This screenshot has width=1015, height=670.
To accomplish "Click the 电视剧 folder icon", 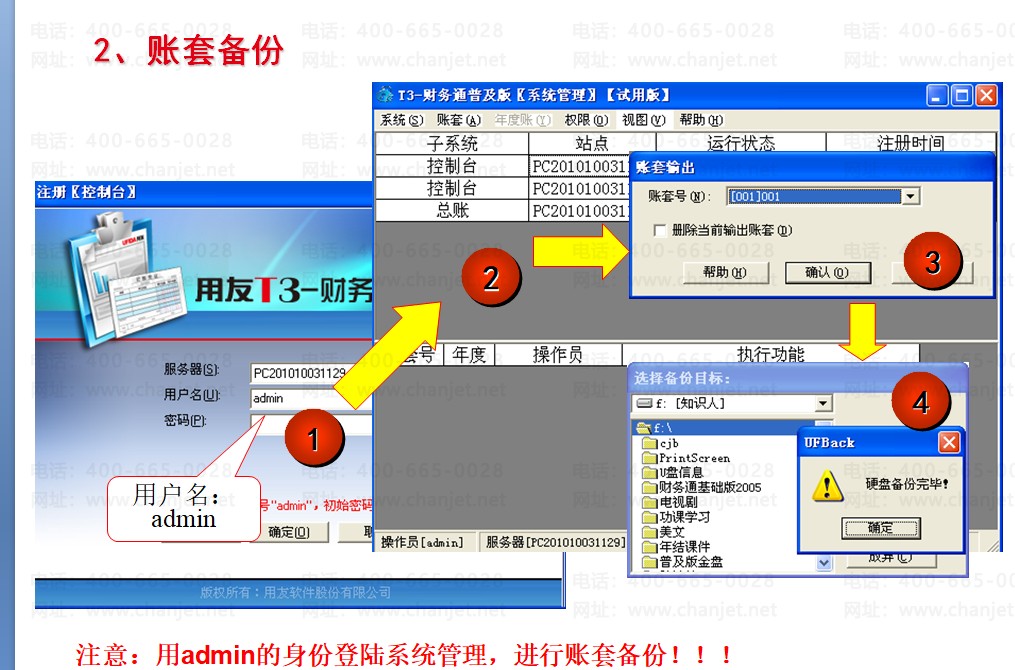I will pos(650,502).
